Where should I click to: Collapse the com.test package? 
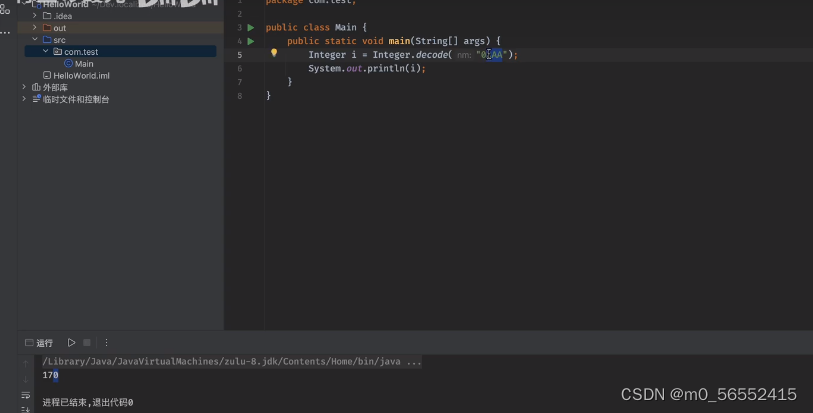click(46, 51)
